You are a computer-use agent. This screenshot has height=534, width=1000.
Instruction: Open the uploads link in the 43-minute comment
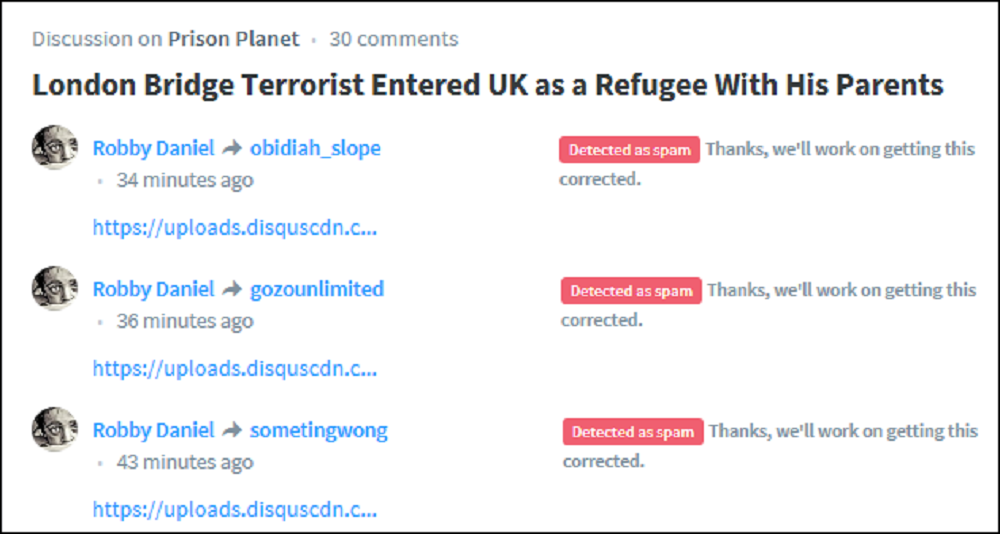[235, 510]
